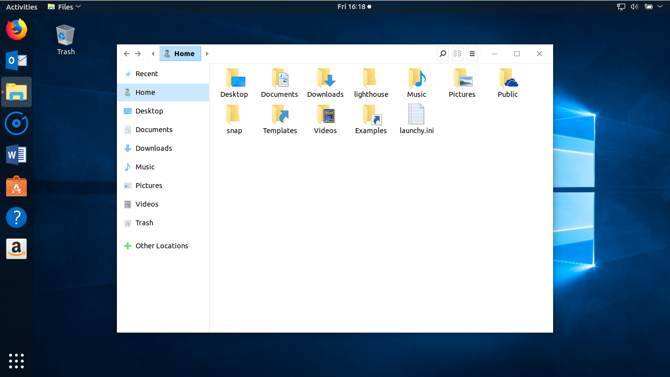Click the path bar left chevron
Viewport: 670px width, 377px height.
point(153,53)
